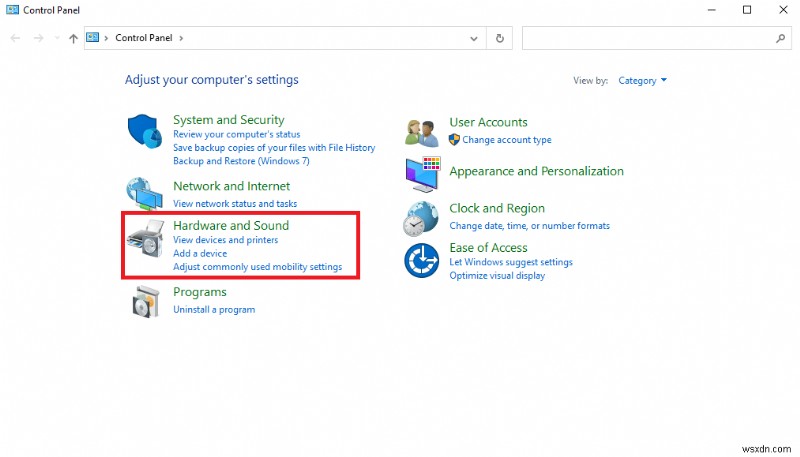Expand the Control Panel breadcrumb chevron
The image size is (800, 457).
pos(181,38)
